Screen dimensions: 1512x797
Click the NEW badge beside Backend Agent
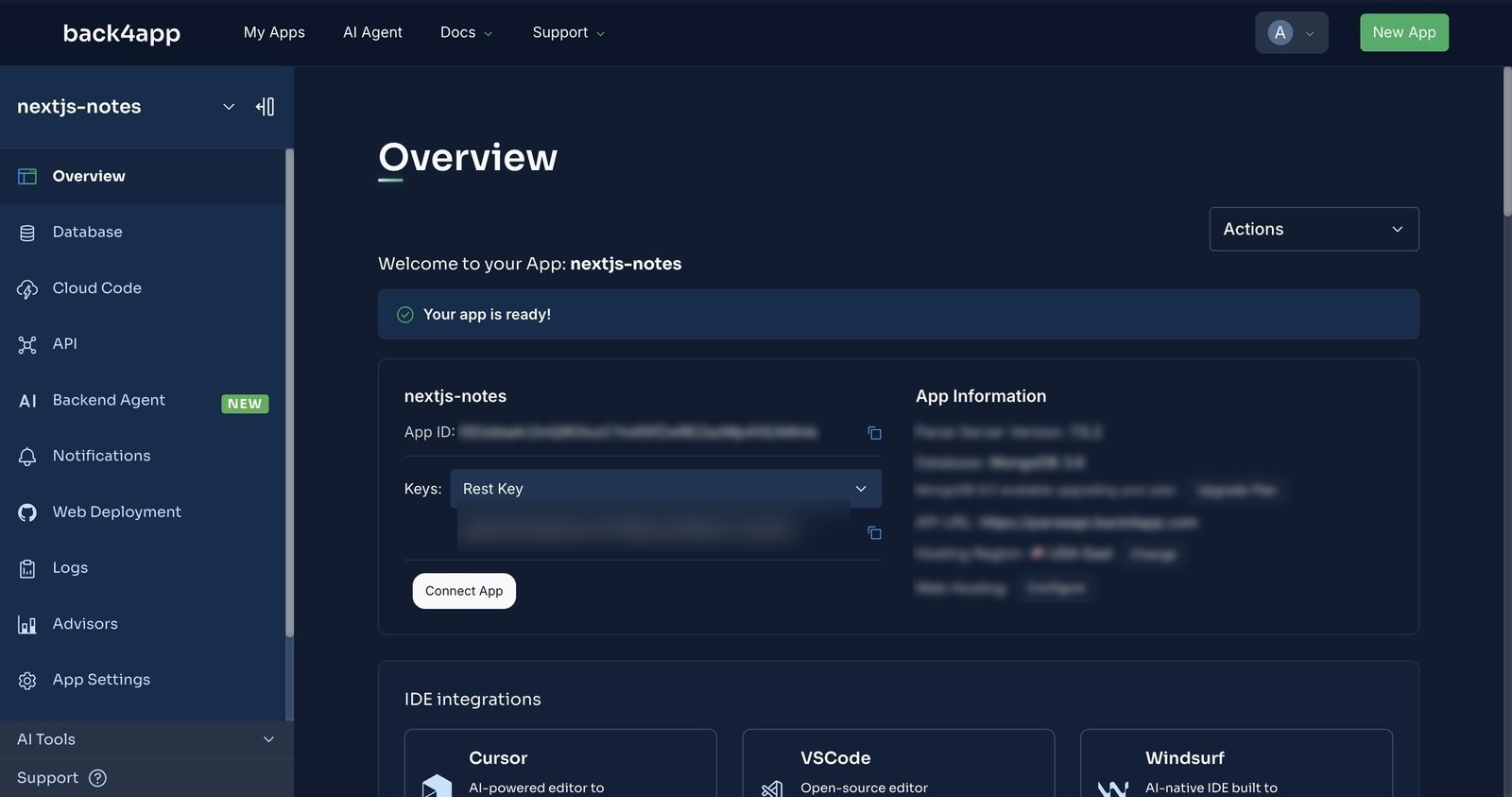(245, 404)
